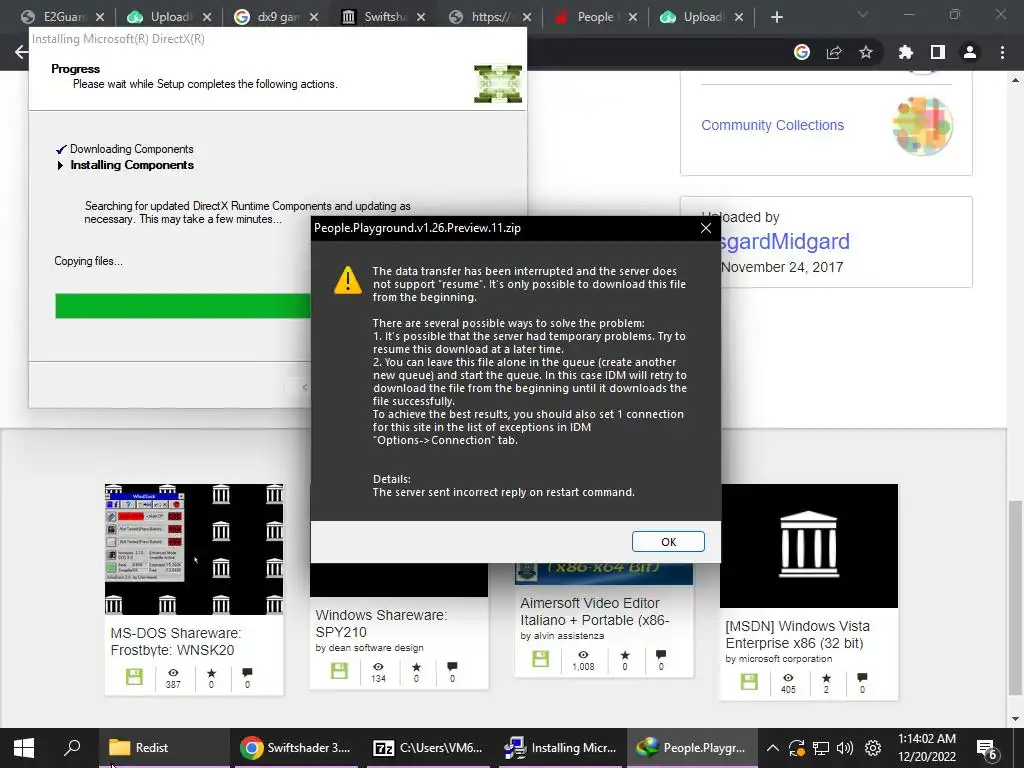This screenshot has height=768, width=1024.
Task: Click the network tray icon
Action: tap(821, 748)
